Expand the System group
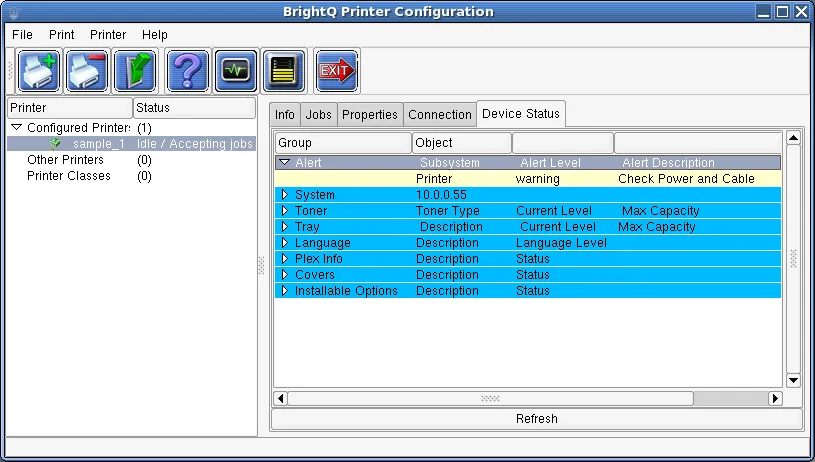This screenshot has width=815, height=462. [x=284, y=194]
